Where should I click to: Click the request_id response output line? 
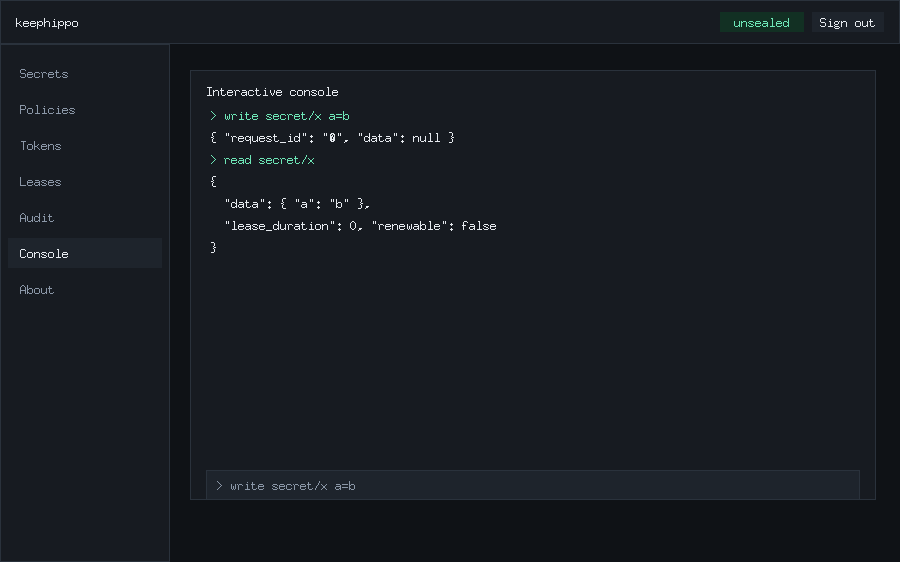332,138
